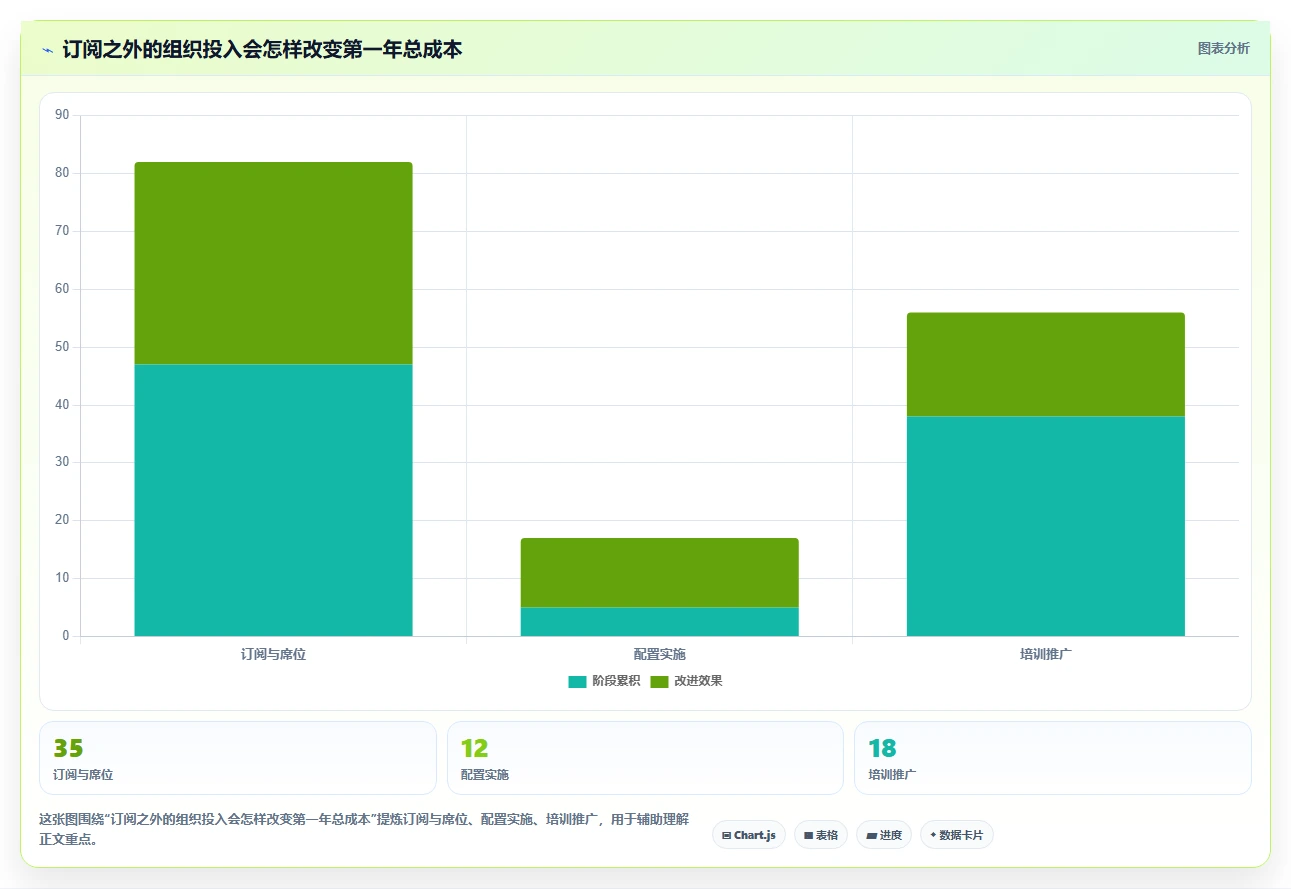Click the icon in the 进度 tag
This screenshot has width=1291, height=889.
click(871, 835)
